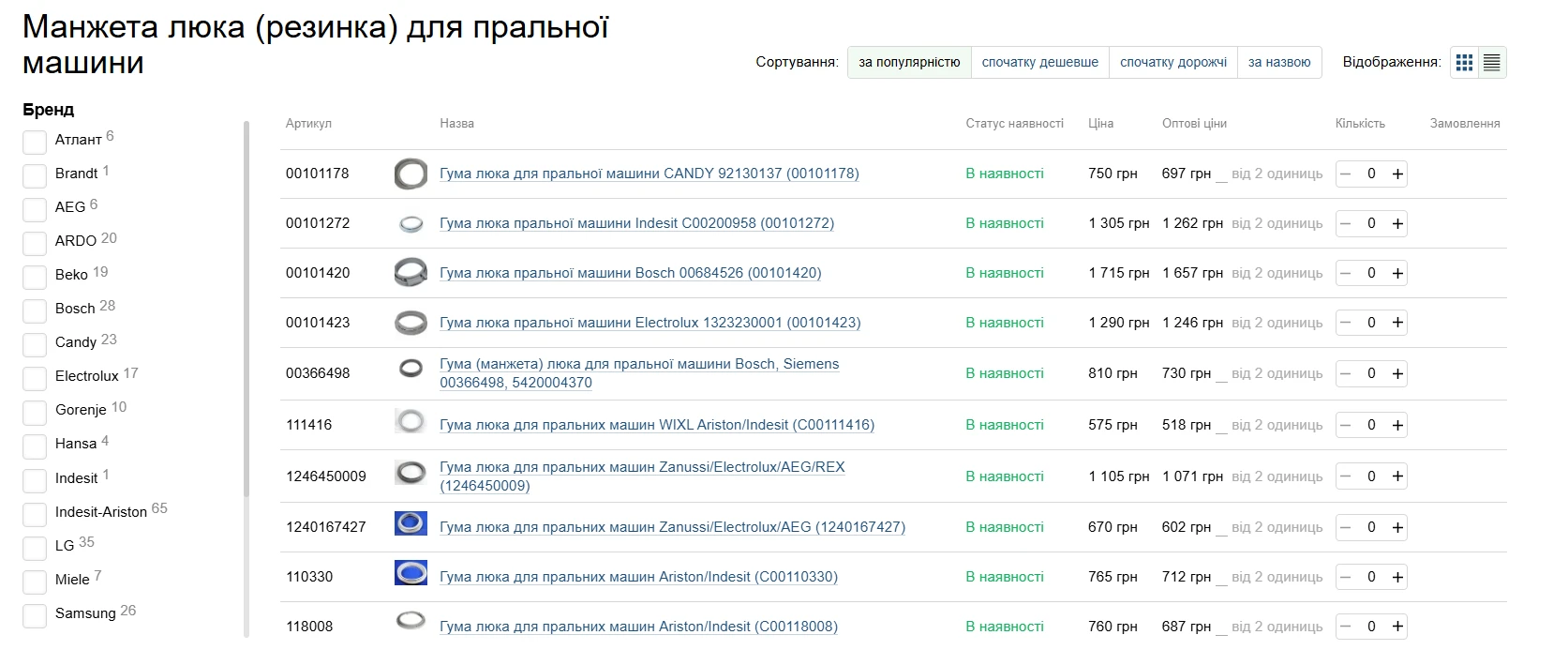The width and height of the screenshot is (1568, 650).
Task: Decrease quantity for item 111416
Action: (1346, 425)
